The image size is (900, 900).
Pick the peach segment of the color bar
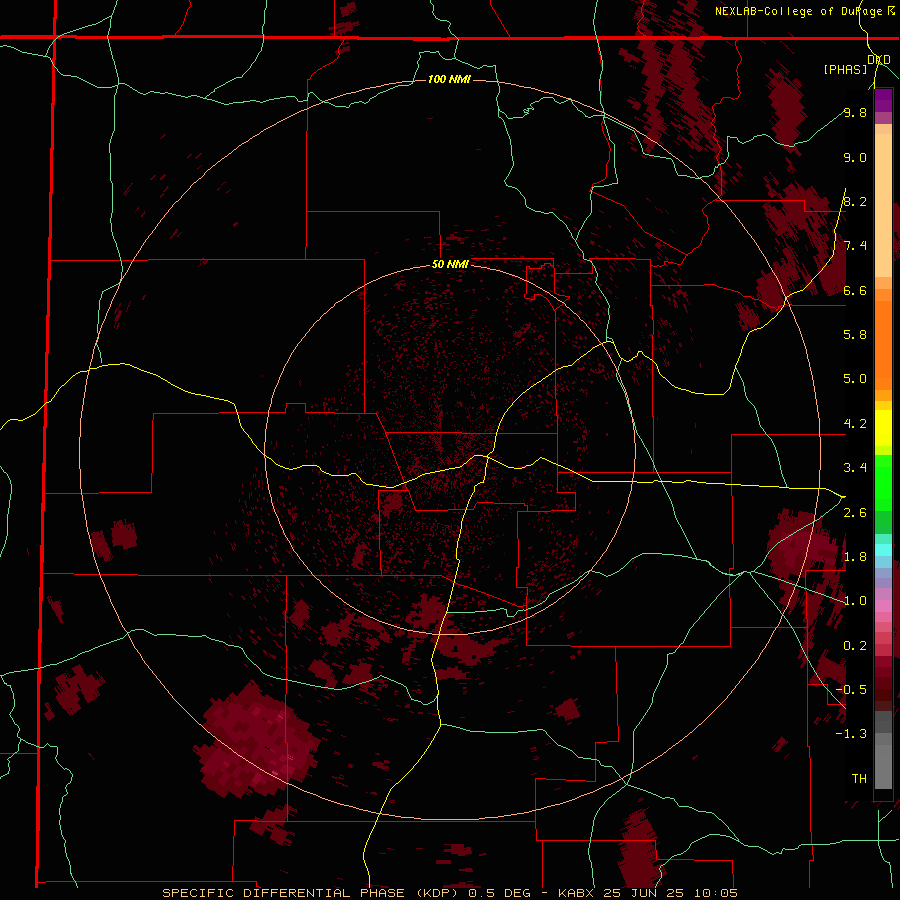point(883,207)
